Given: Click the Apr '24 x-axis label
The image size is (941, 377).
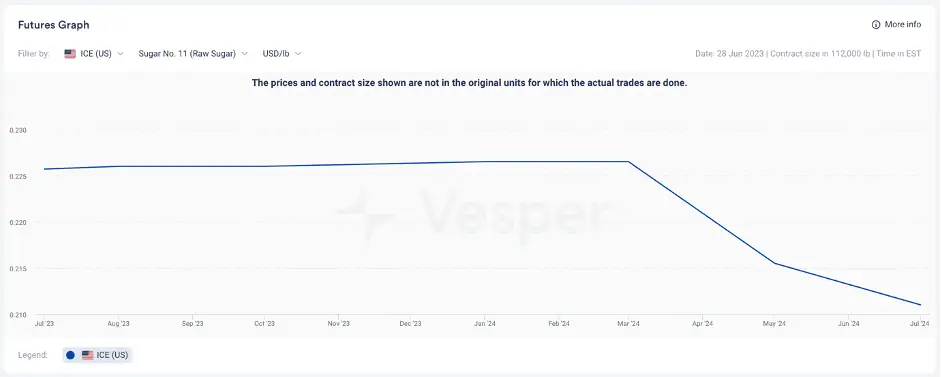Looking at the screenshot, I should tap(702, 324).
